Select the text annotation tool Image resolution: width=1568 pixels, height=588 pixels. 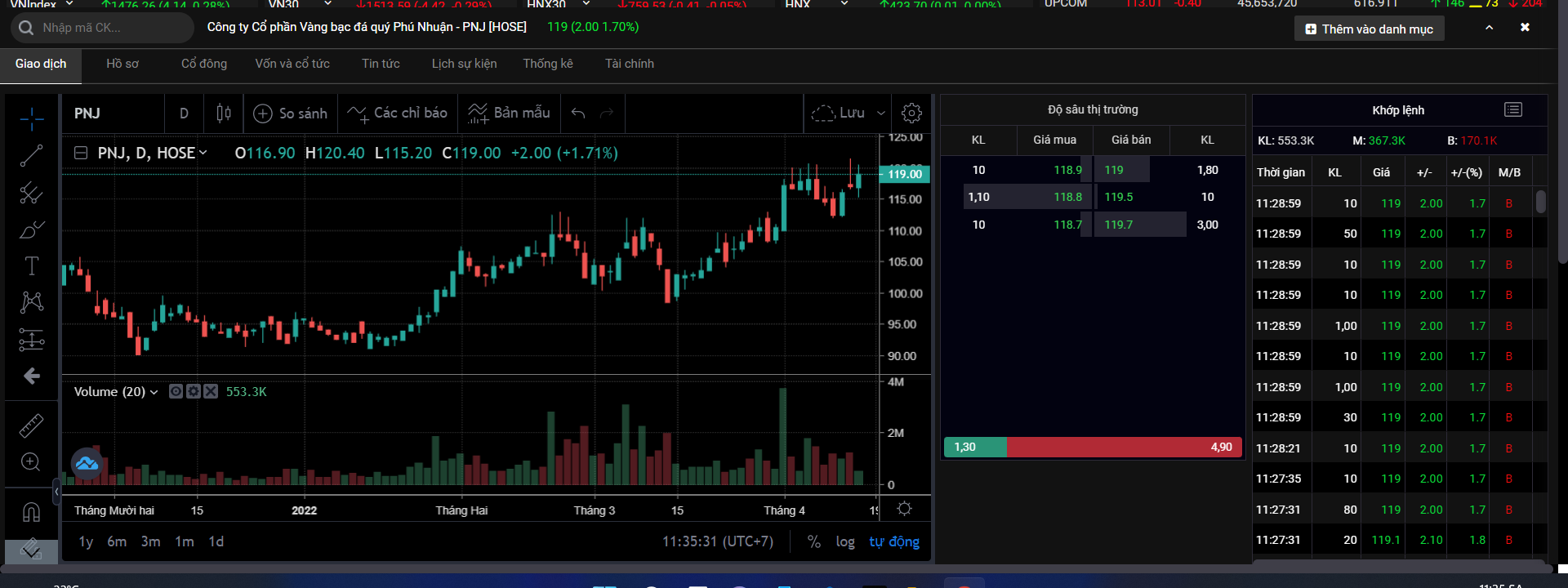pyautogui.click(x=32, y=265)
